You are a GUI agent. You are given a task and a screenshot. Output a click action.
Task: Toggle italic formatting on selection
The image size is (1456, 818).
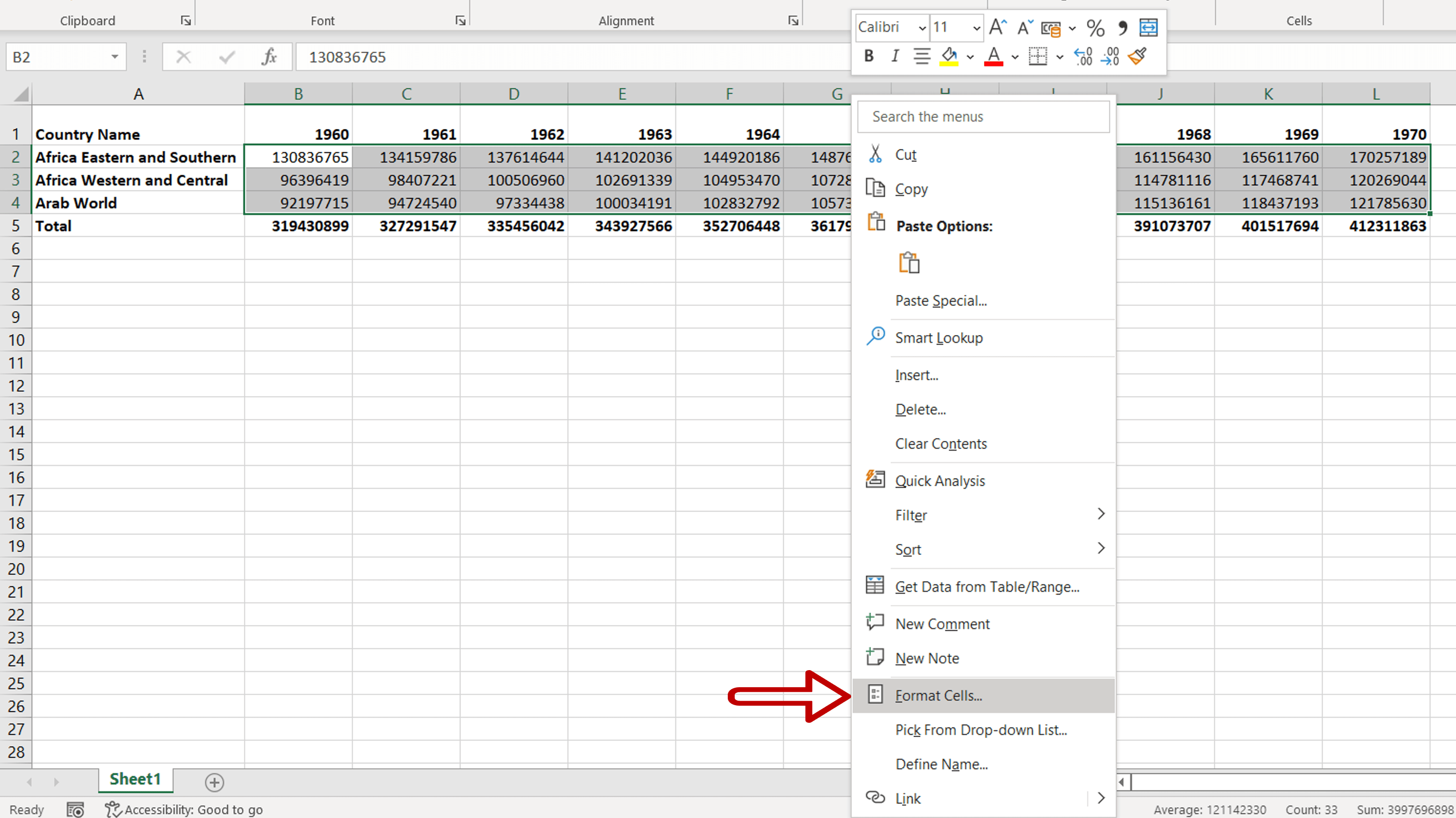[895, 56]
